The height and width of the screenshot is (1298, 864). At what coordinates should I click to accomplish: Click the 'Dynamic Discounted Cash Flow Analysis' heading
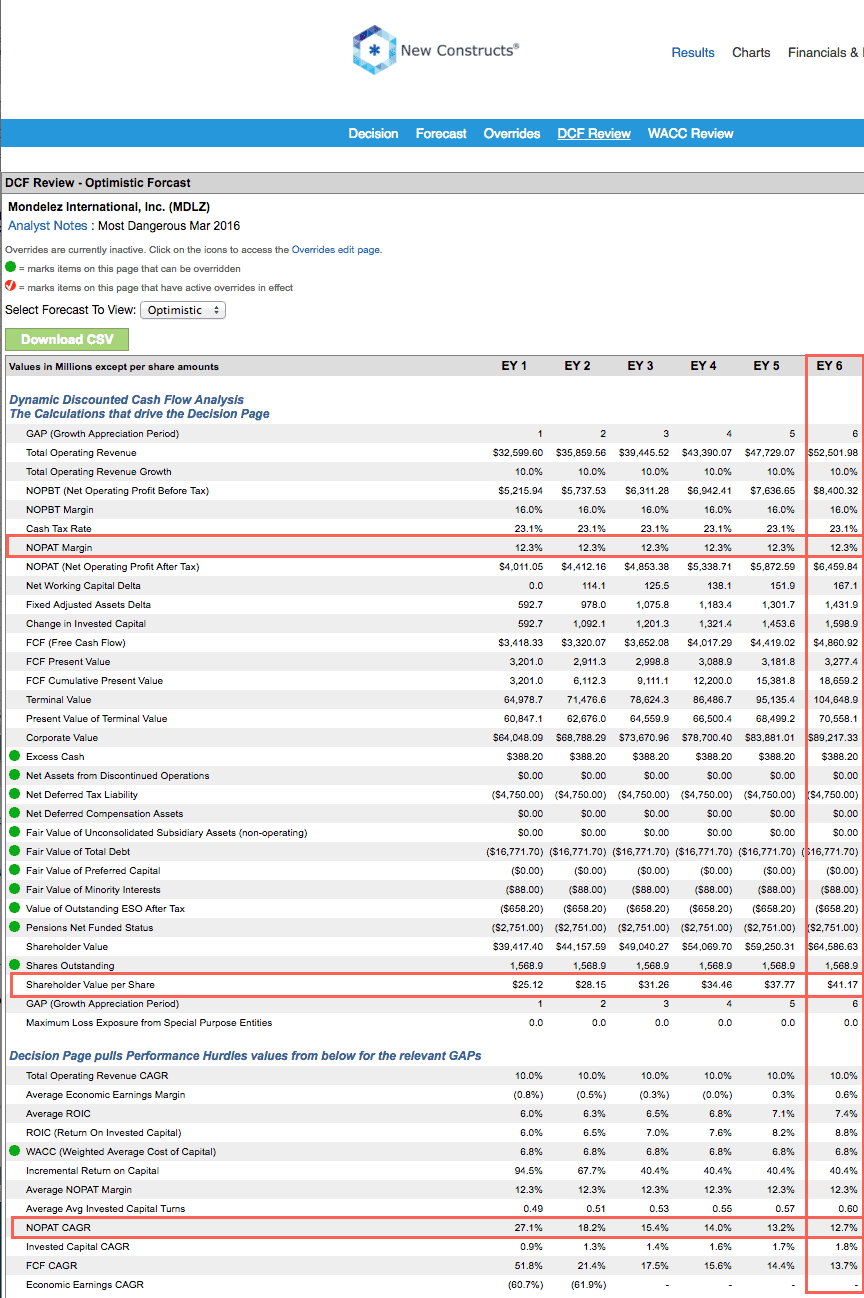(126, 400)
